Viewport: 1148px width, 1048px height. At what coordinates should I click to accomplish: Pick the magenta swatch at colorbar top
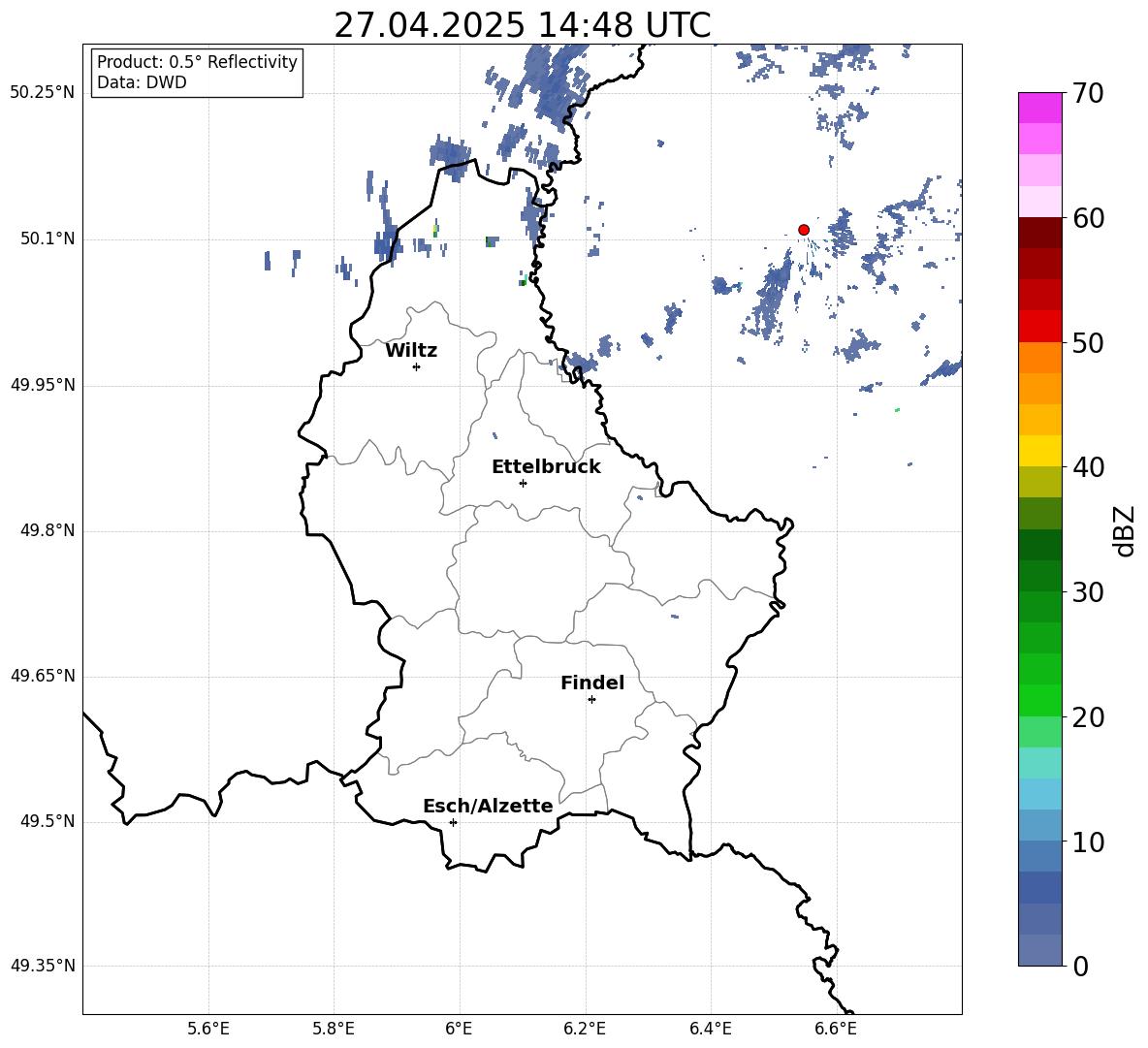[x=1040, y=109]
